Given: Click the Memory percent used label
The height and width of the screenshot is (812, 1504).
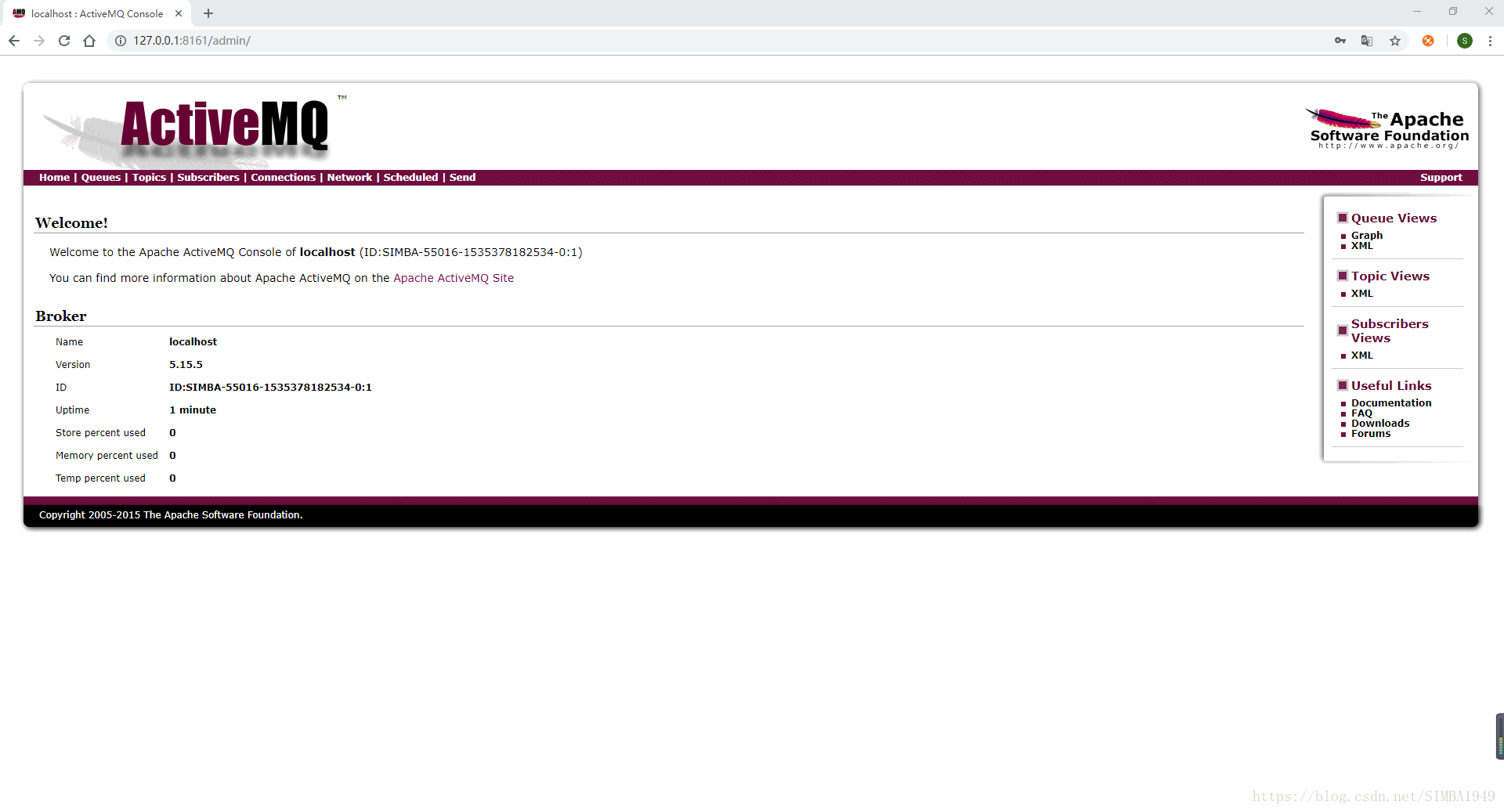Looking at the screenshot, I should 107,456.
